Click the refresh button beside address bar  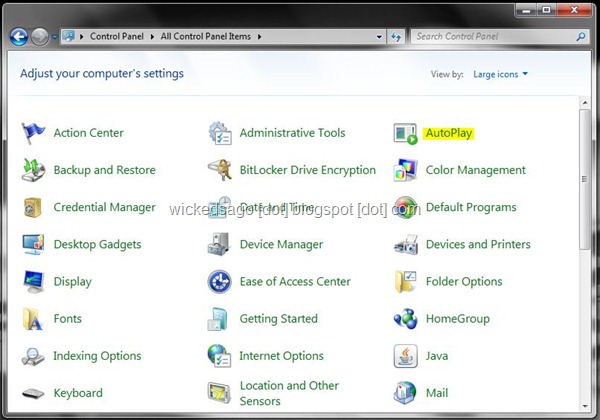[x=396, y=37]
